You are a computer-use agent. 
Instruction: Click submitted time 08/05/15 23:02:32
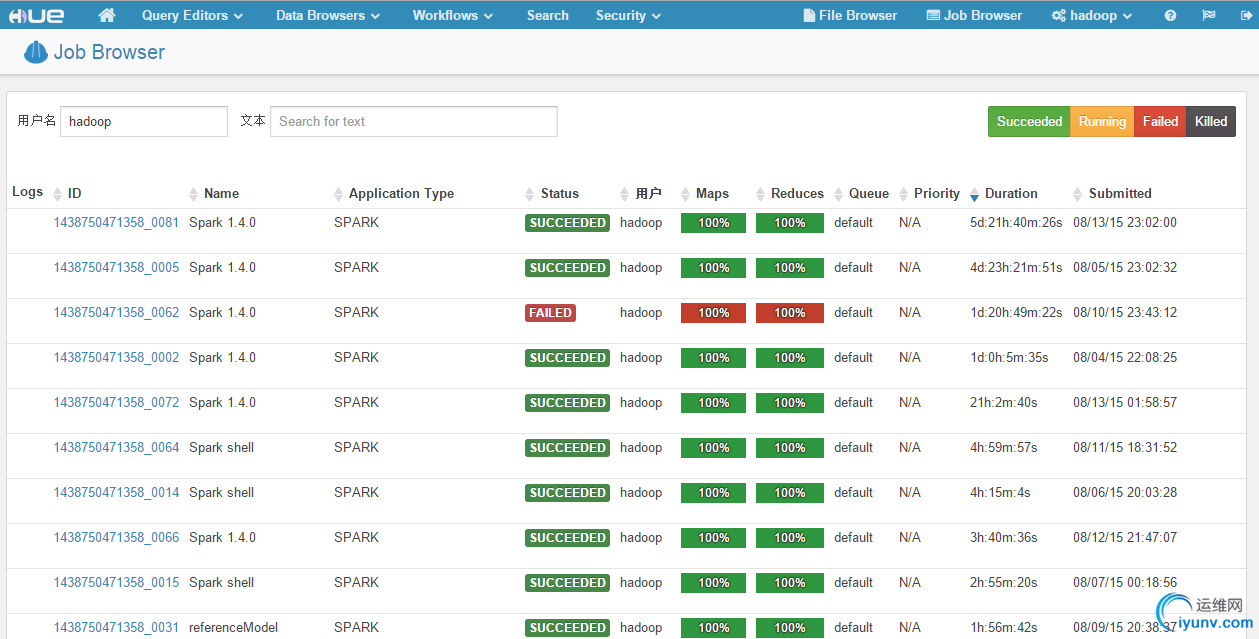(x=1125, y=267)
